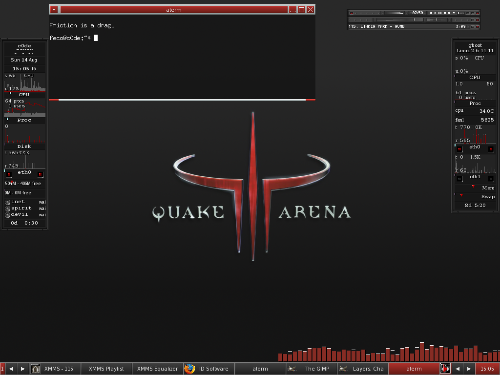Click the Swap meter in the right gkrellm
500x375 pixels.
pos(475,197)
